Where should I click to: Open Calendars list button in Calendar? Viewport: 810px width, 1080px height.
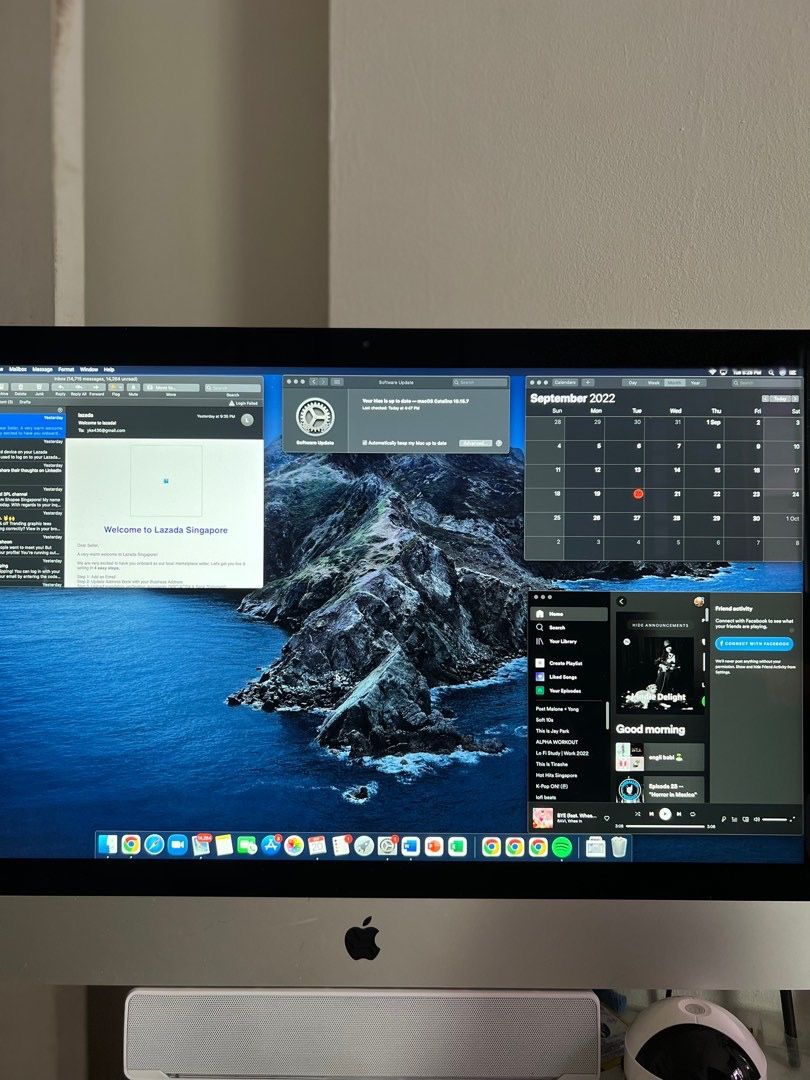click(x=565, y=382)
